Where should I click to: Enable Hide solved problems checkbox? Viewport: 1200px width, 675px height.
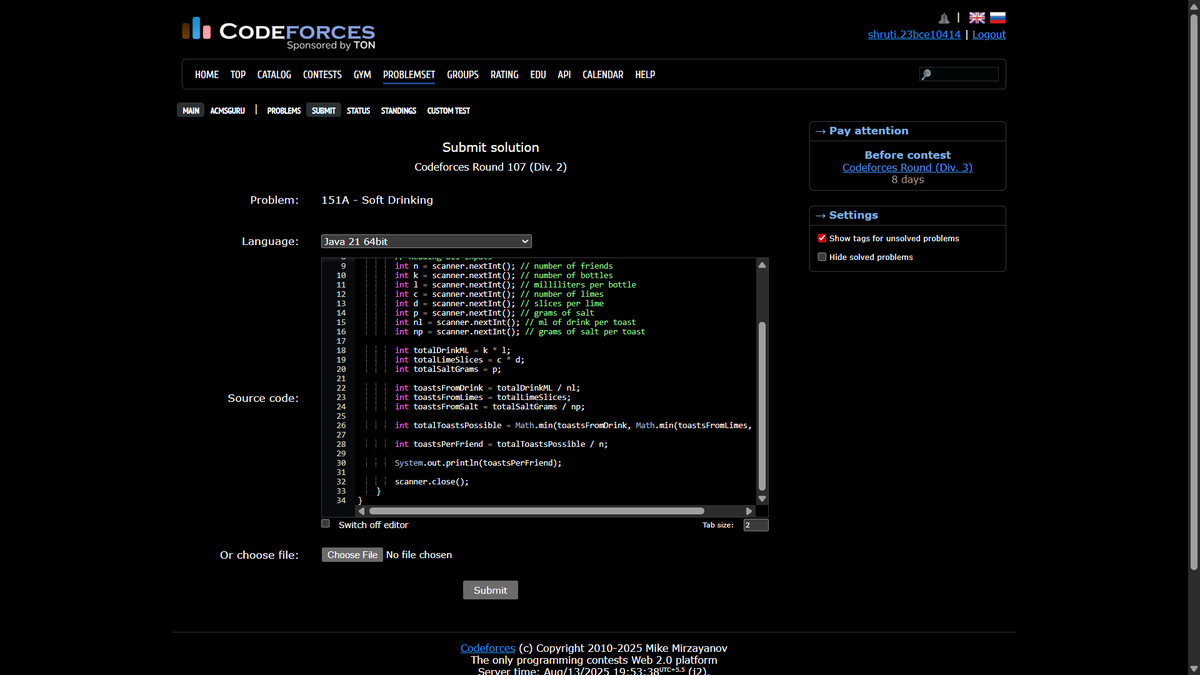click(x=822, y=257)
